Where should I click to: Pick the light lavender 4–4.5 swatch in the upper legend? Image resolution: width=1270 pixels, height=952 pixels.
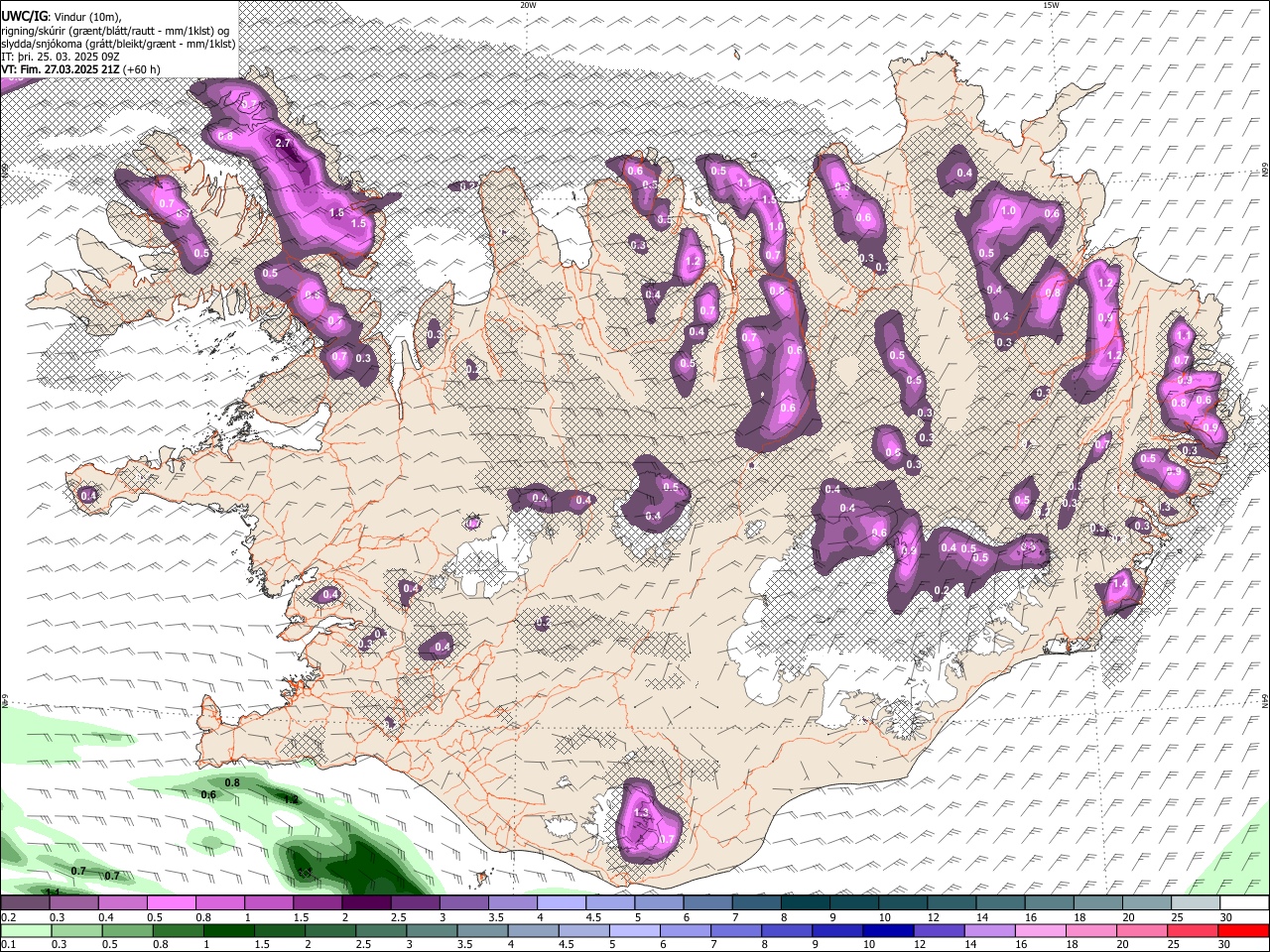pyautogui.click(x=562, y=902)
